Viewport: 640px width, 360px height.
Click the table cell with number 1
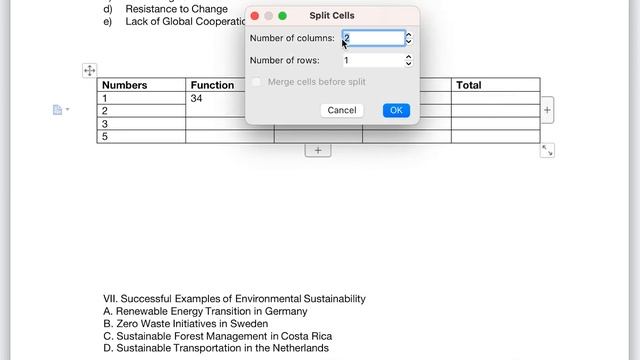tap(141, 98)
